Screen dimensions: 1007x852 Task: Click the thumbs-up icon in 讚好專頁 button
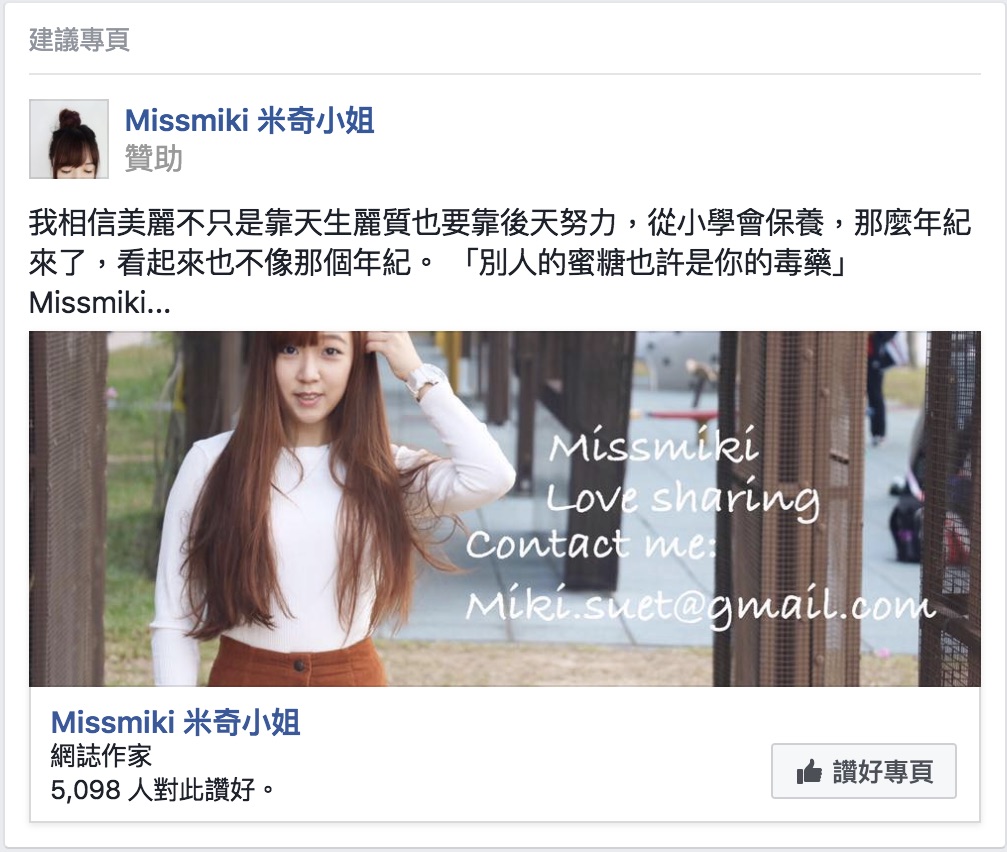tap(809, 771)
